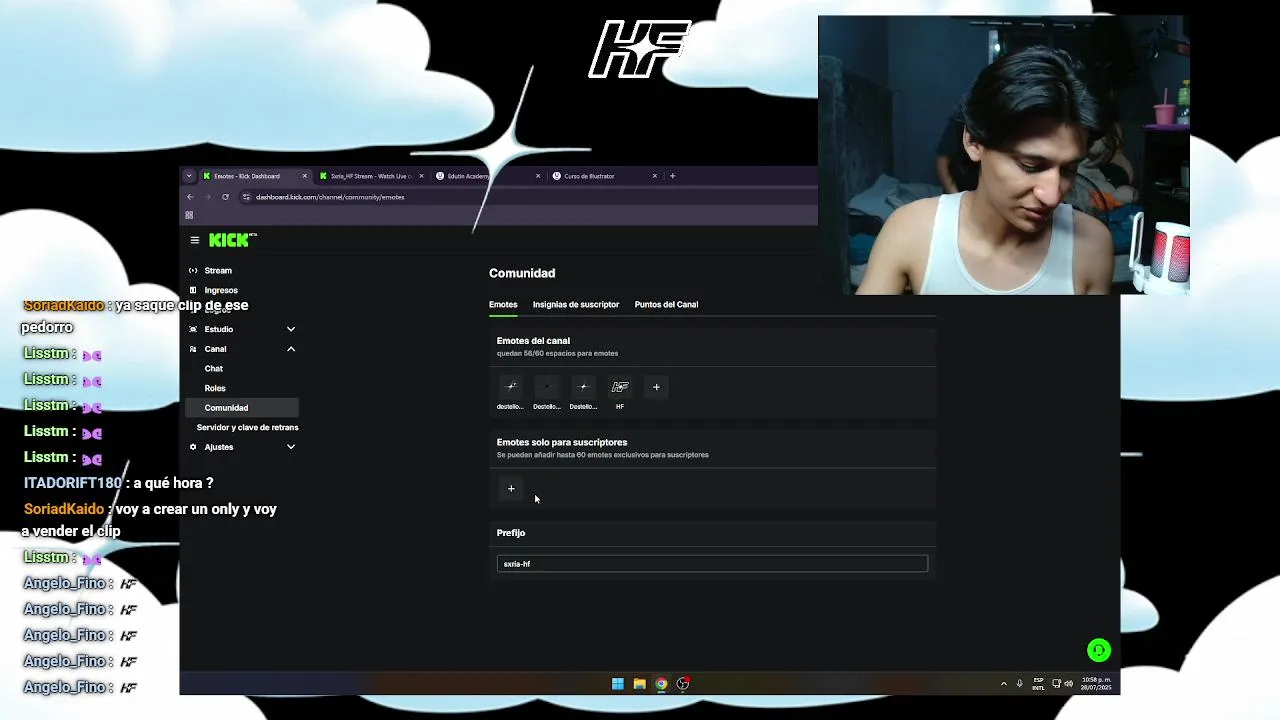
Task: Switch to the Emotes tab
Action: [x=503, y=305]
